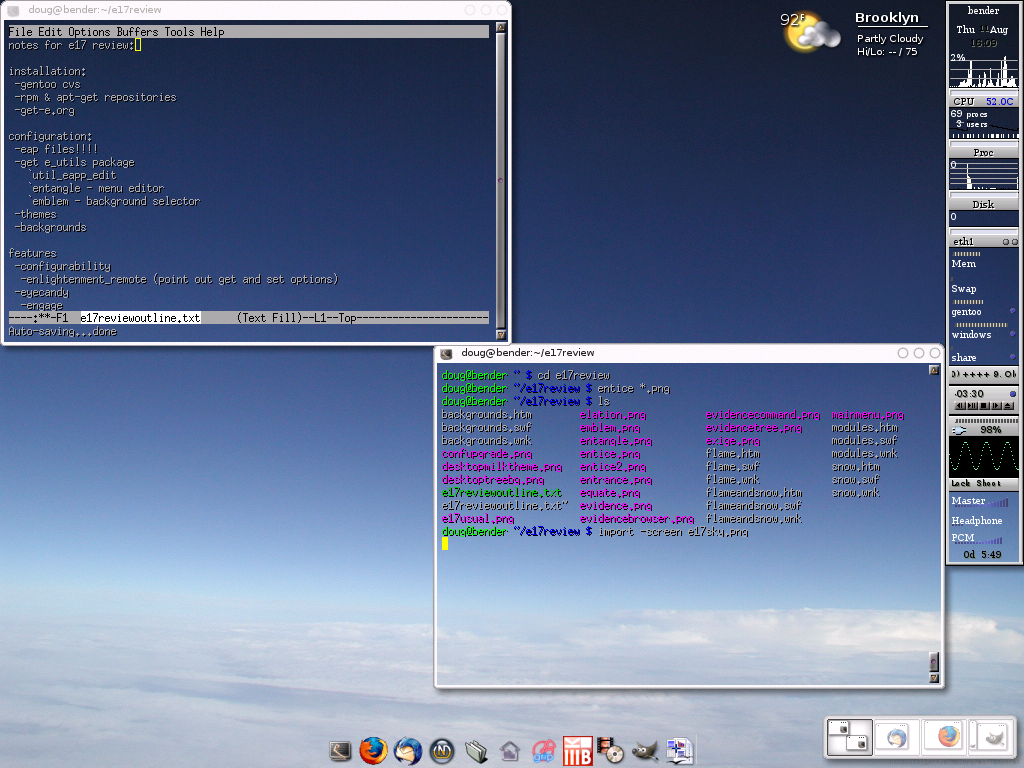Toggle the share mount button in gkrellm
1024x768 pixels.
(1012, 357)
